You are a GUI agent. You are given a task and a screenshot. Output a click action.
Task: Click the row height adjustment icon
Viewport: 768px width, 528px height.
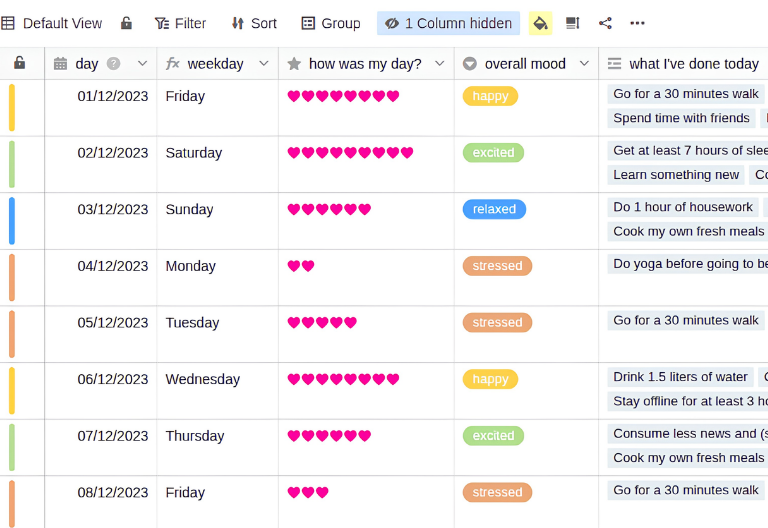coord(573,23)
